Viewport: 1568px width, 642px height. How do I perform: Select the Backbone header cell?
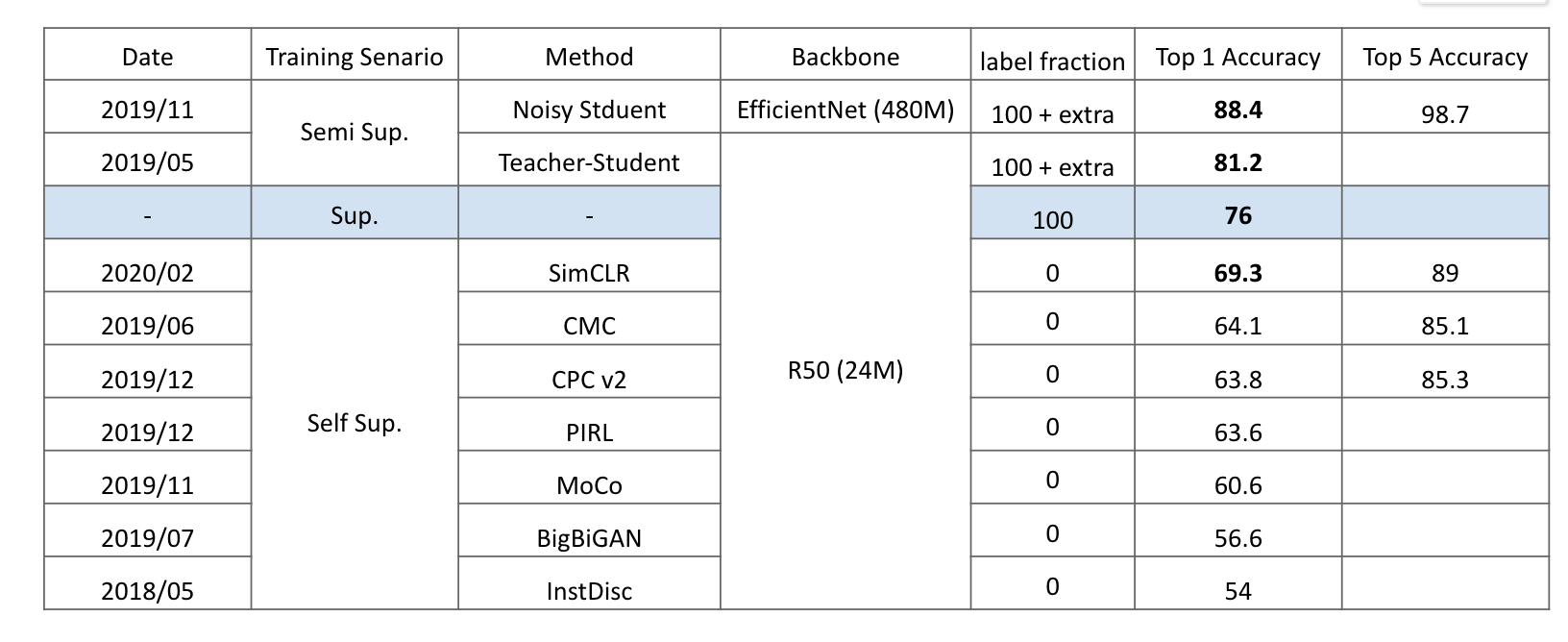tap(845, 57)
